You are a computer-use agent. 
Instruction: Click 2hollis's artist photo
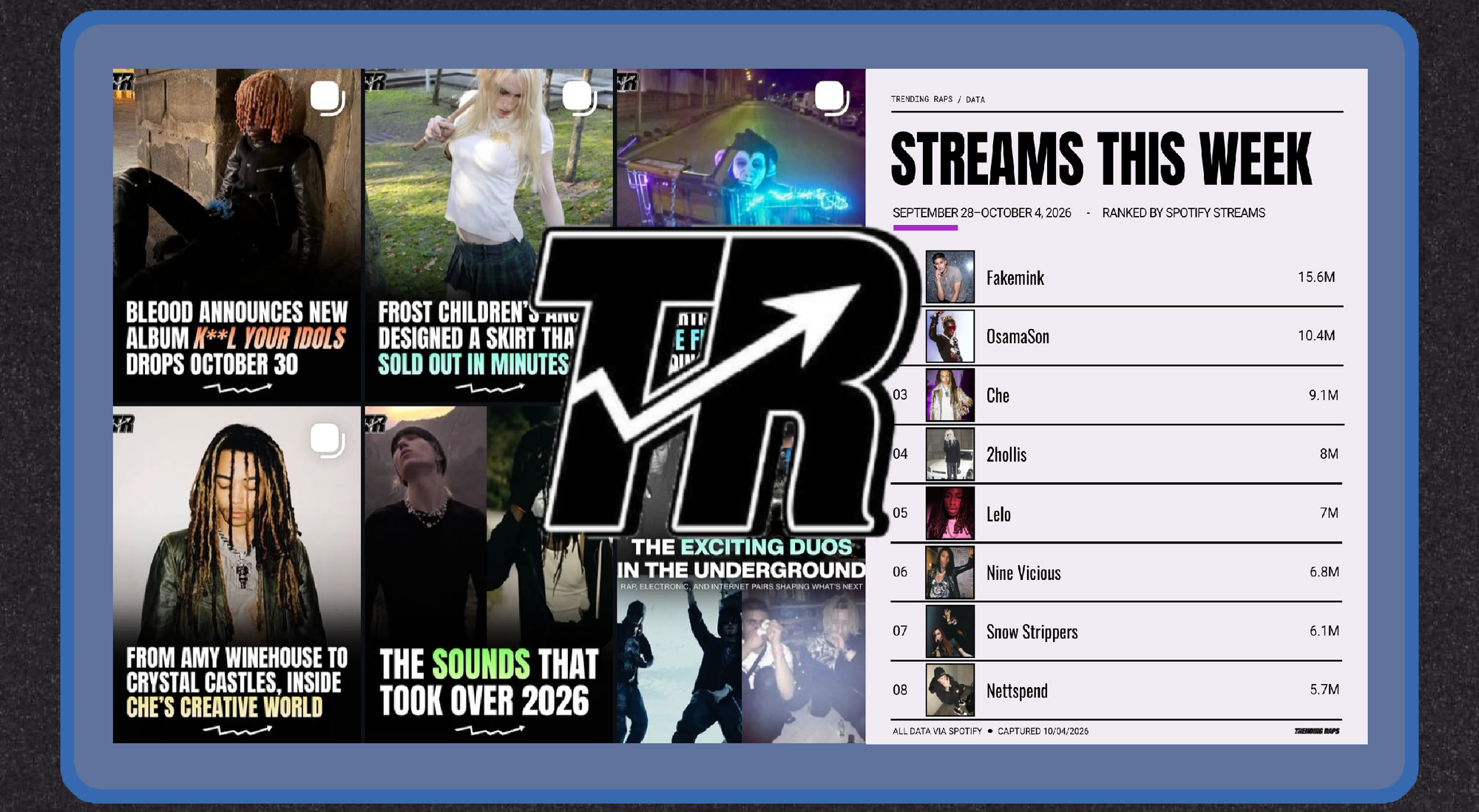coord(950,454)
